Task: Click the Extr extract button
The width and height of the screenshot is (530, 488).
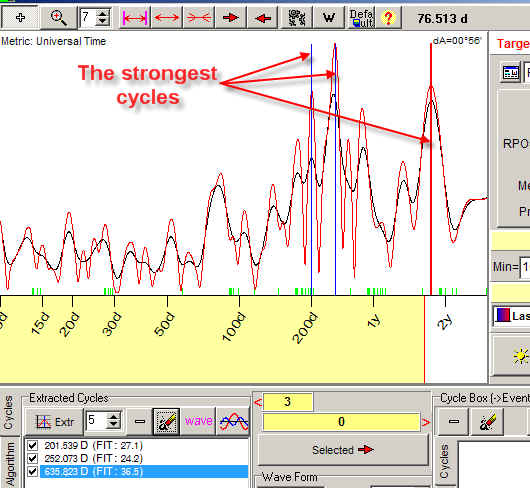Action: coord(54,421)
